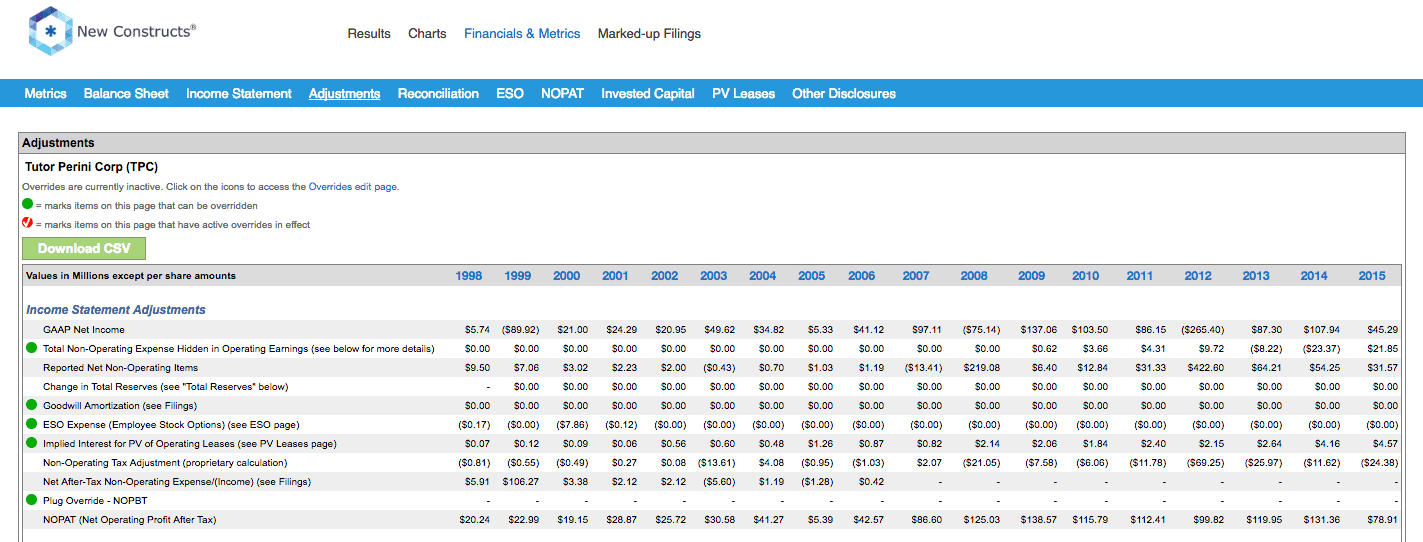Viewport: 1423px width, 542px height.
Task: Click NOPAT 1998 value $20.24
Action: pos(475,520)
